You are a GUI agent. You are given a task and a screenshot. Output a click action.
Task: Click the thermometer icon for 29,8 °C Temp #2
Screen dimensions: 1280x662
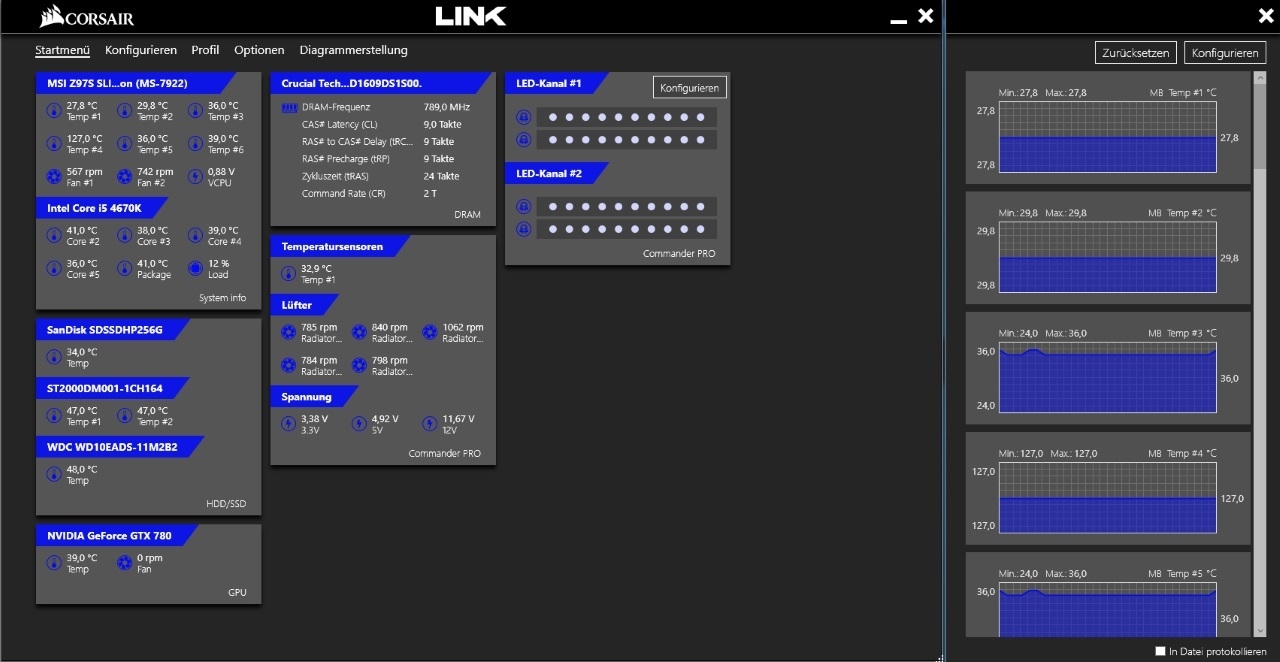[x=124, y=111]
